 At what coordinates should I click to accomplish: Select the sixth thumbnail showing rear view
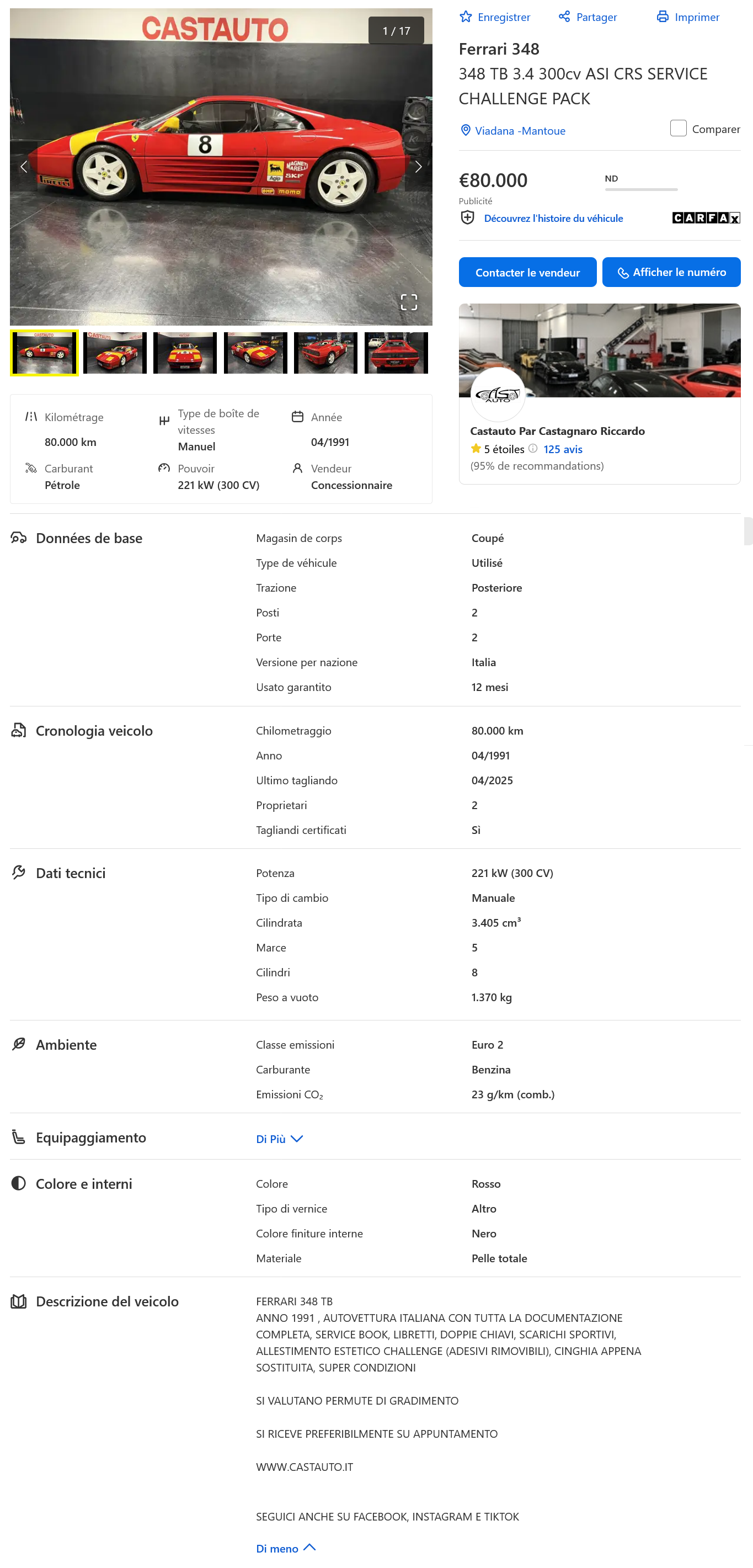click(x=396, y=353)
